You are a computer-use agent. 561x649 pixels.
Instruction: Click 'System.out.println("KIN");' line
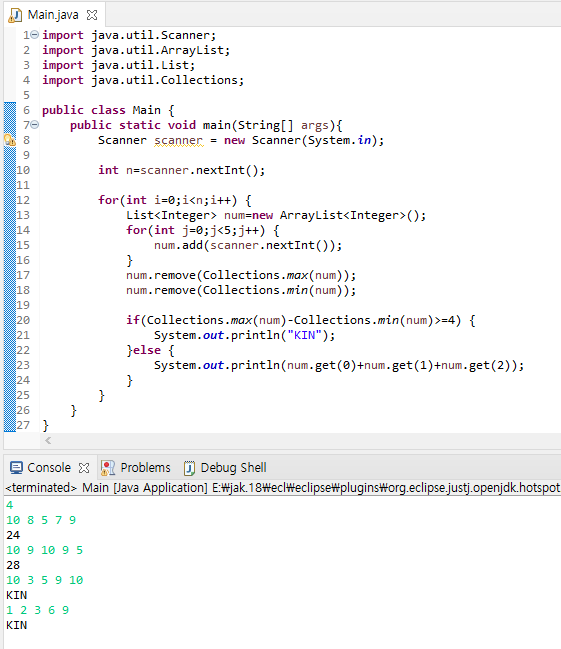(245, 335)
